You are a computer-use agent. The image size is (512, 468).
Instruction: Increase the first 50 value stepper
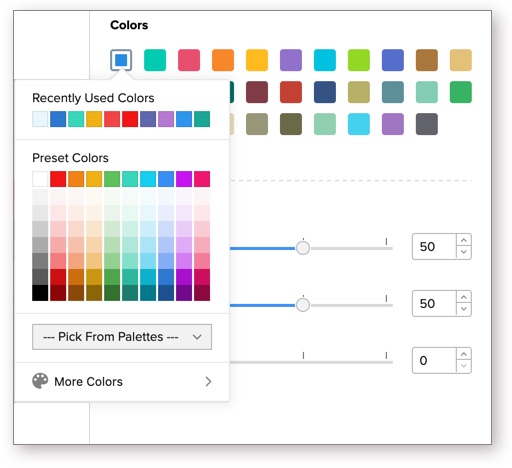click(464, 240)
